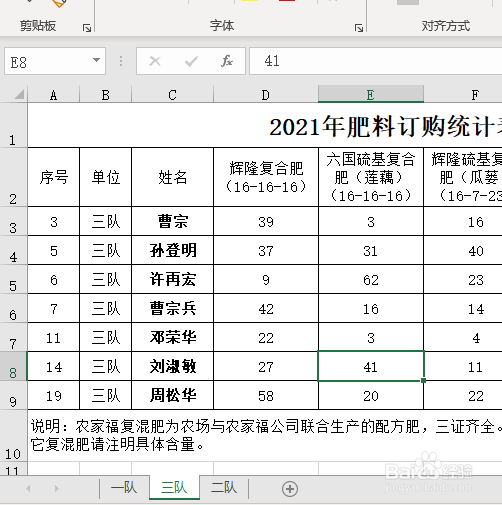Click the note cell starting with 说明

(x=265, y=436)
